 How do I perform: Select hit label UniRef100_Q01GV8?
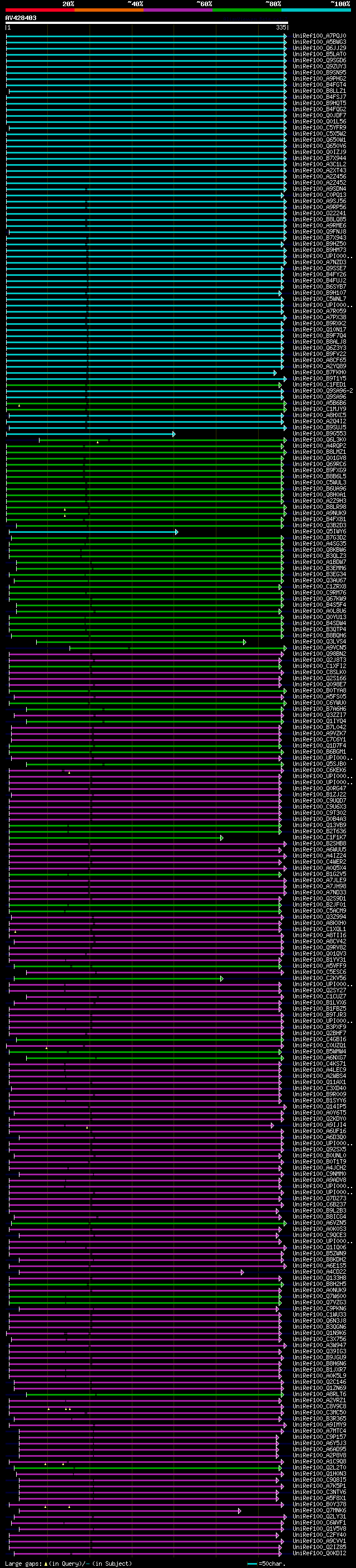click(x=319, y=458)
